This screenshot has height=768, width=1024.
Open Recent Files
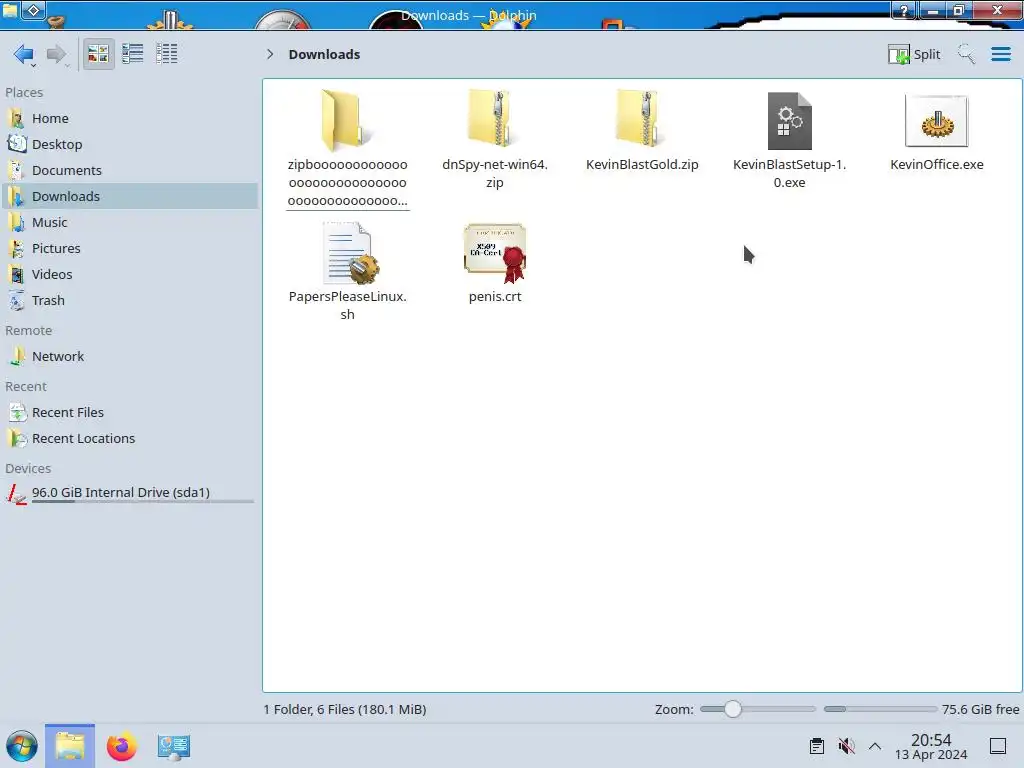[129, 413]
